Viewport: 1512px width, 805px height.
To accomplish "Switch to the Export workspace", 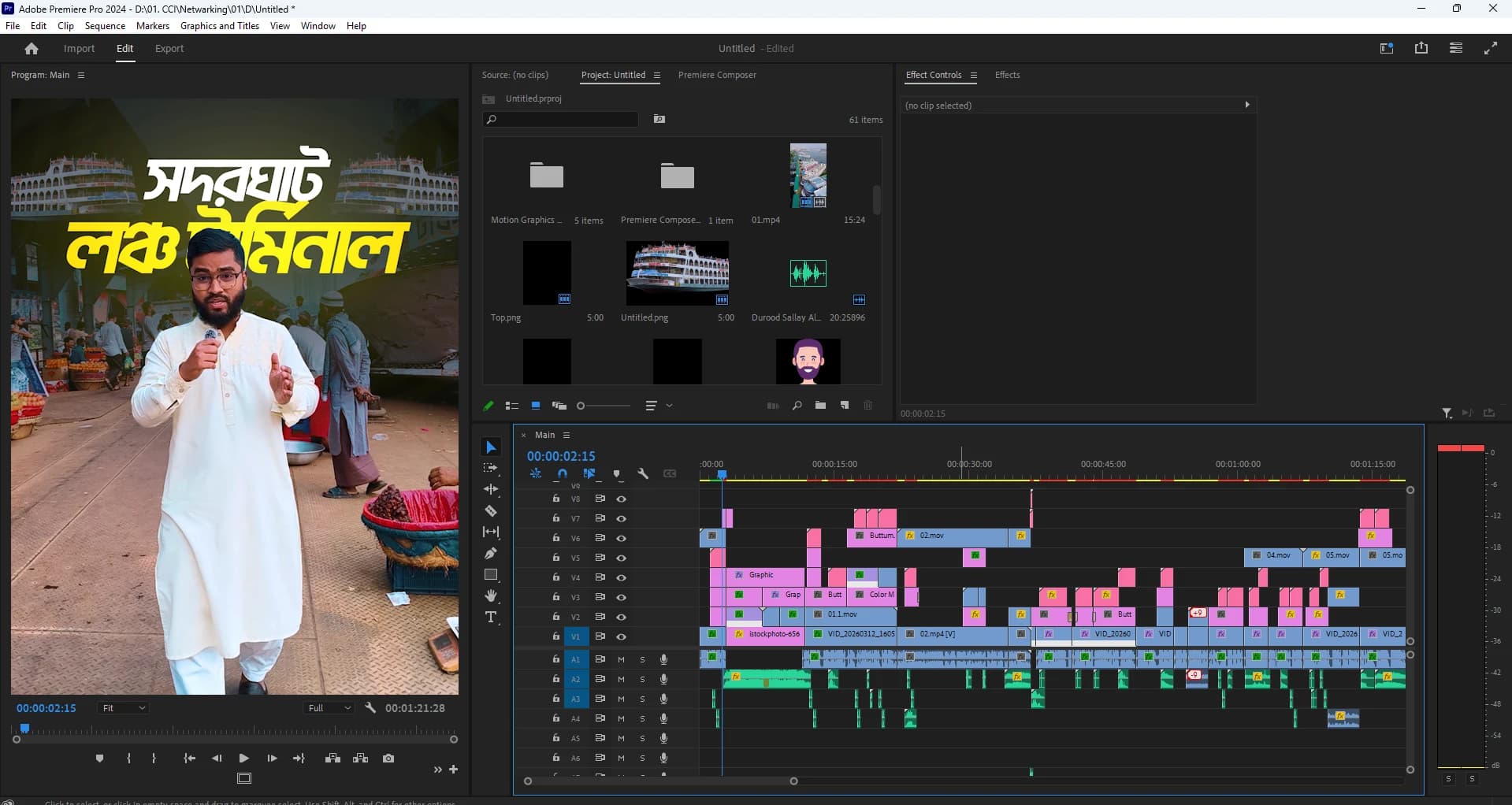I will click(169, 49).
